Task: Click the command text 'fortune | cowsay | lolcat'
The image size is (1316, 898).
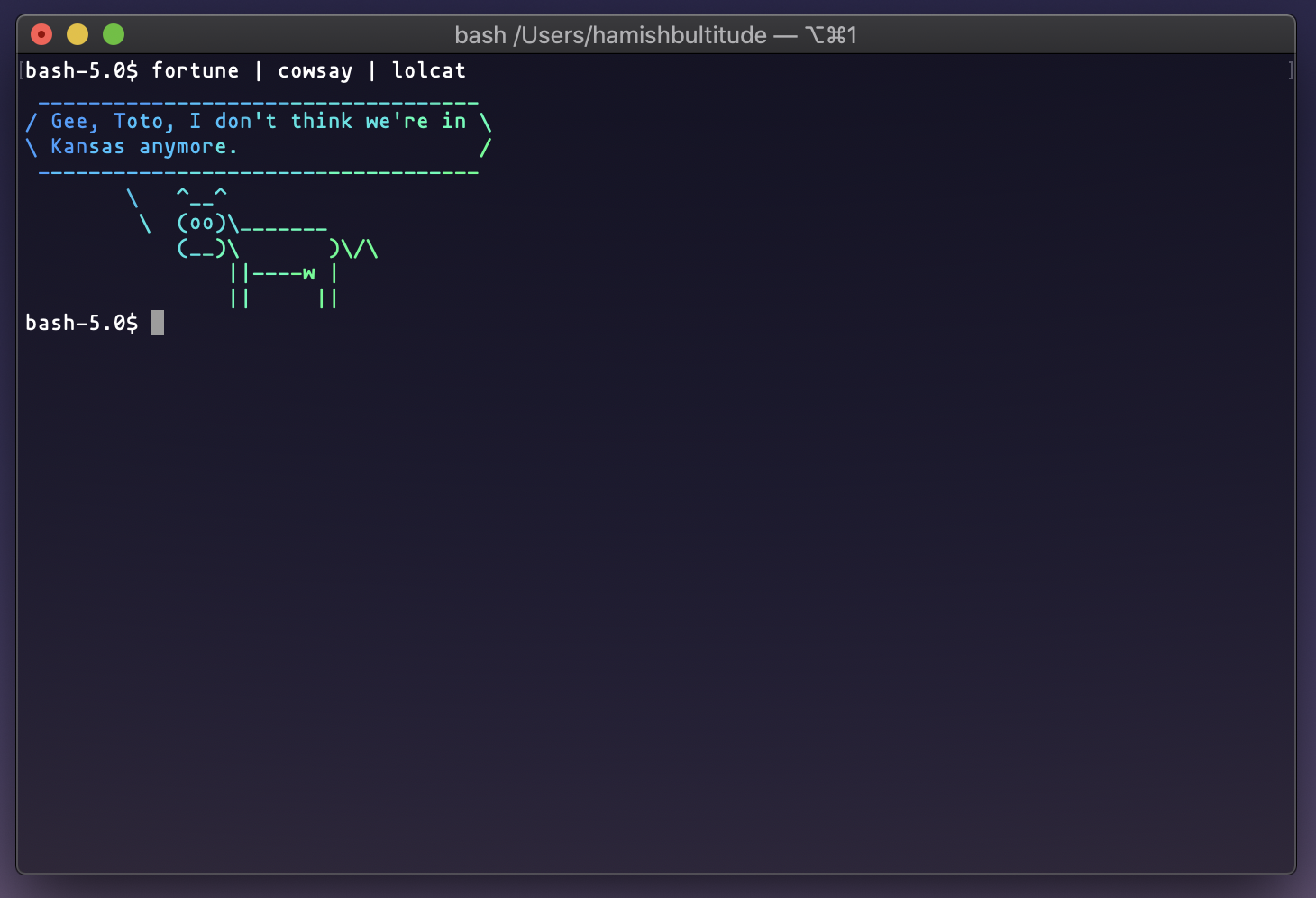Action: point(308,70)
